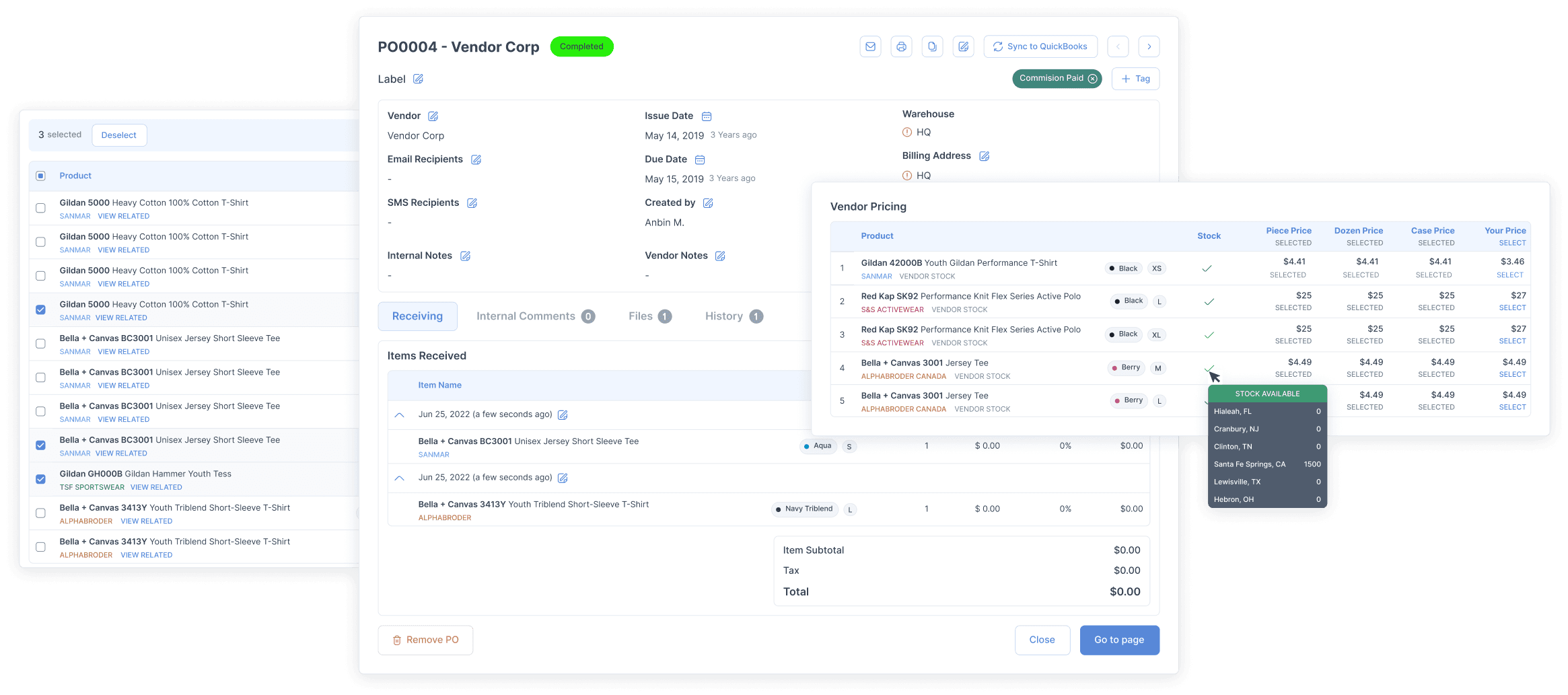Switch to the Internal Comments tab
The image size is (1568, 695).
(534, 316)
